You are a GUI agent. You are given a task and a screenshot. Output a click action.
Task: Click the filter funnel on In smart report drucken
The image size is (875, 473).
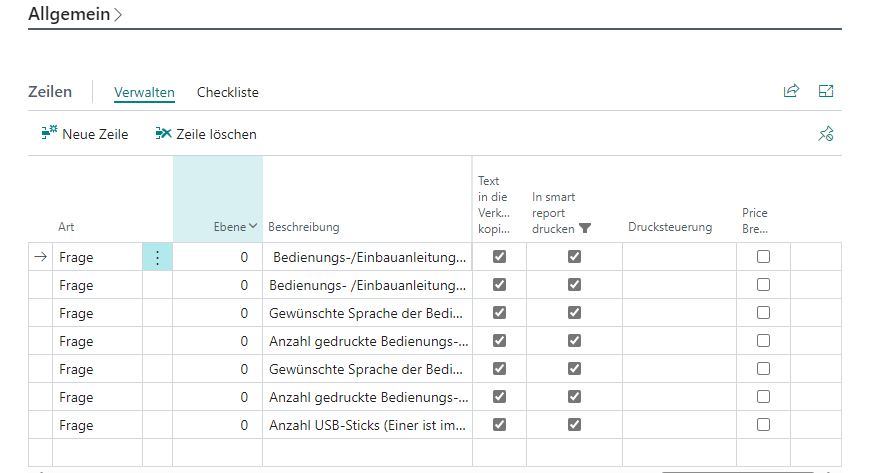(x=585, y=228)
